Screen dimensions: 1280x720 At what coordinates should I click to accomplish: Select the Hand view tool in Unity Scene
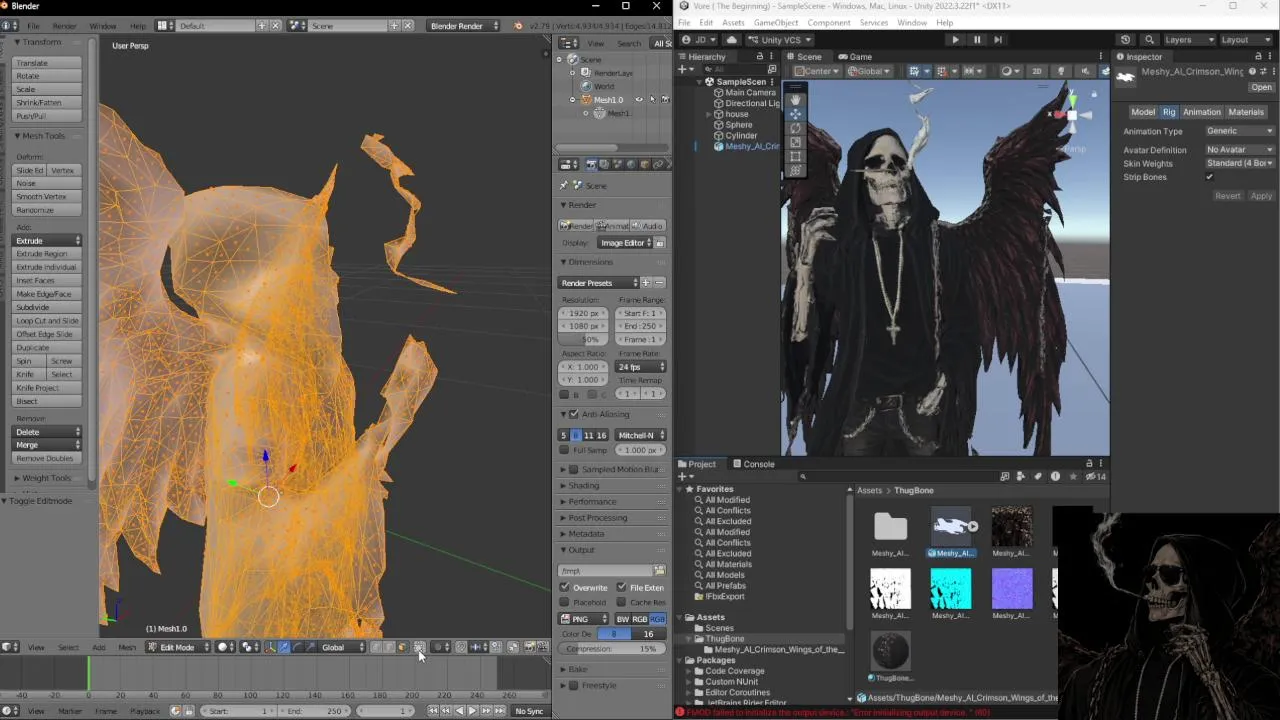click(x=795, y=100)
